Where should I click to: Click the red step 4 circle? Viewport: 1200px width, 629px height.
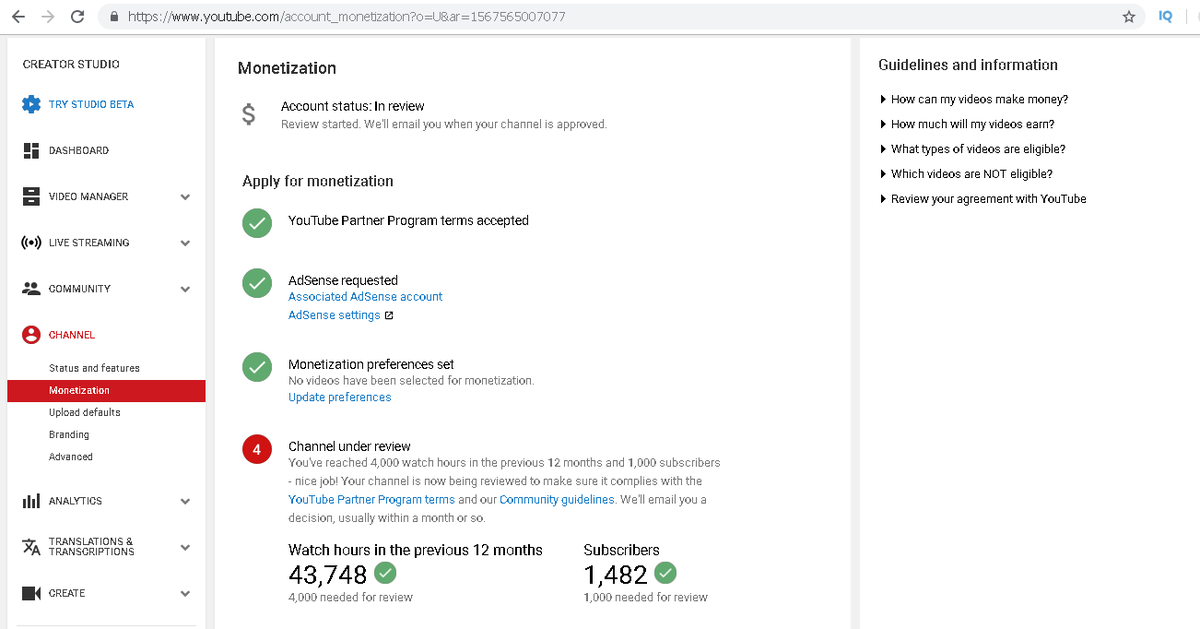(257, 450)
